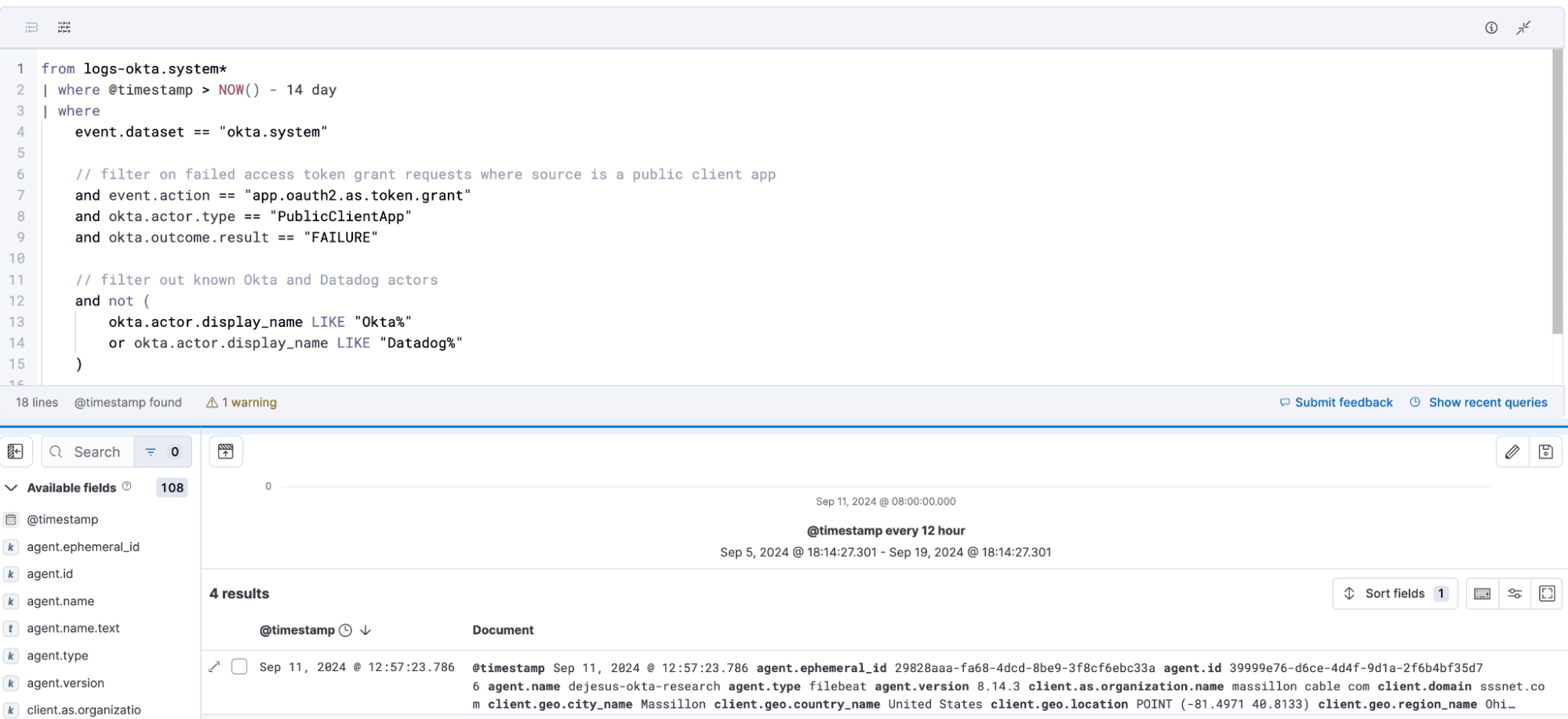Image resolution: width=1568 pixels, height=719 pixels.
Task: Click the line wrap toggle icon in editor
Action: (x=31, y=27)
